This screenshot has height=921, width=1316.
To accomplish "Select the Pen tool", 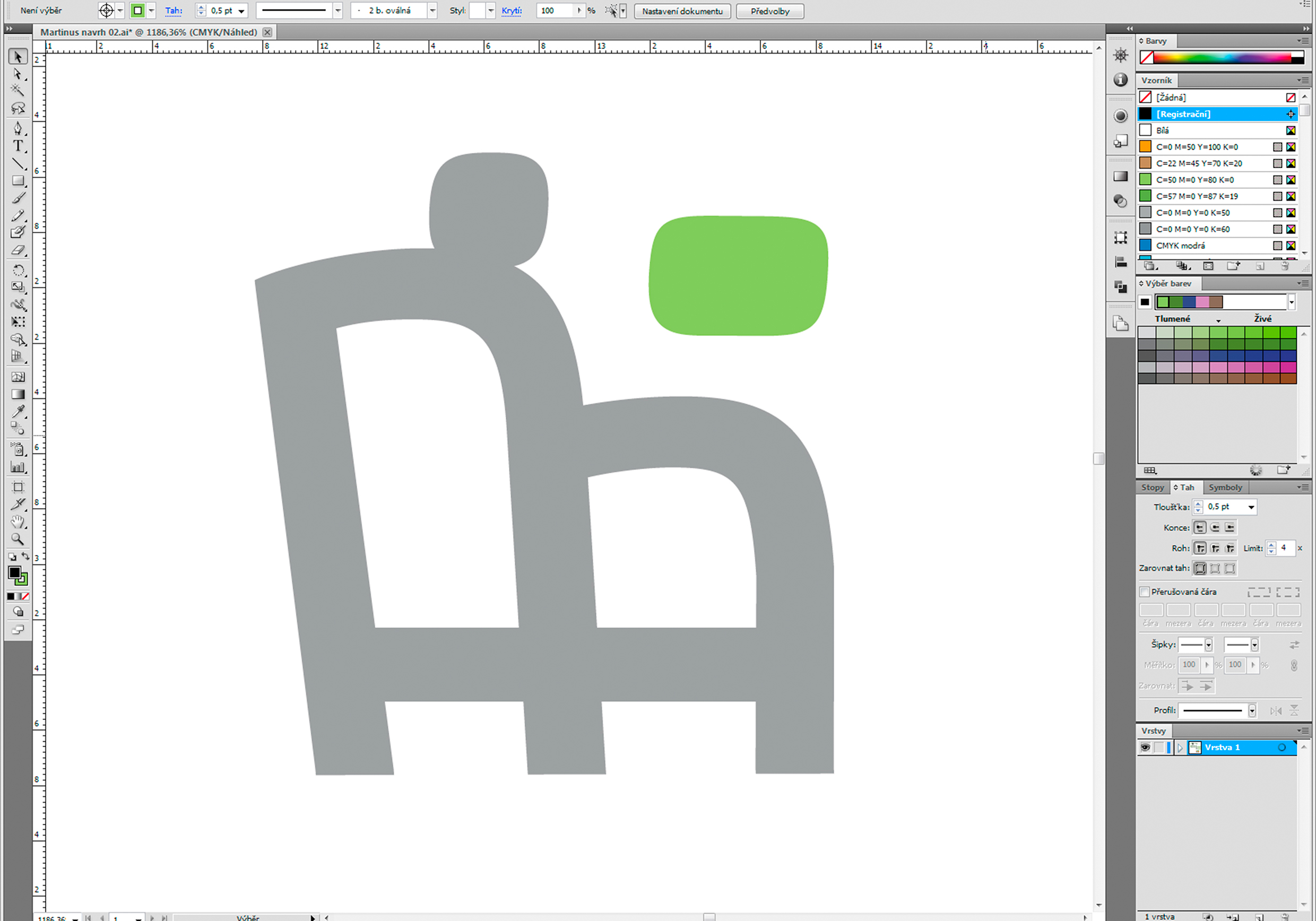I will coord(18,128).
